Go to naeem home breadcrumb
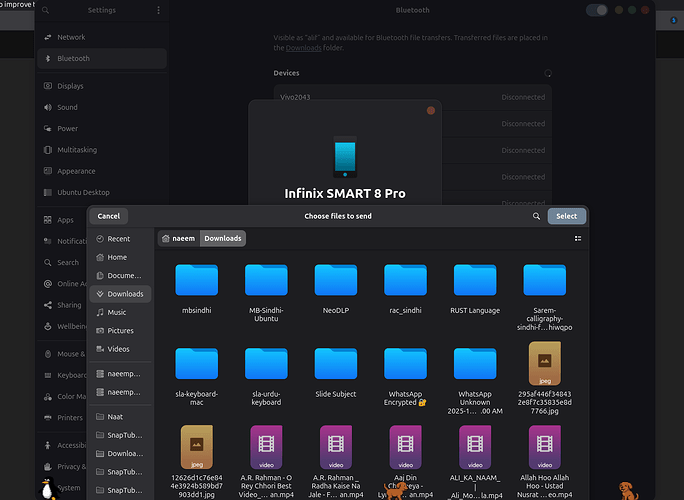 (x=179, y=238)
